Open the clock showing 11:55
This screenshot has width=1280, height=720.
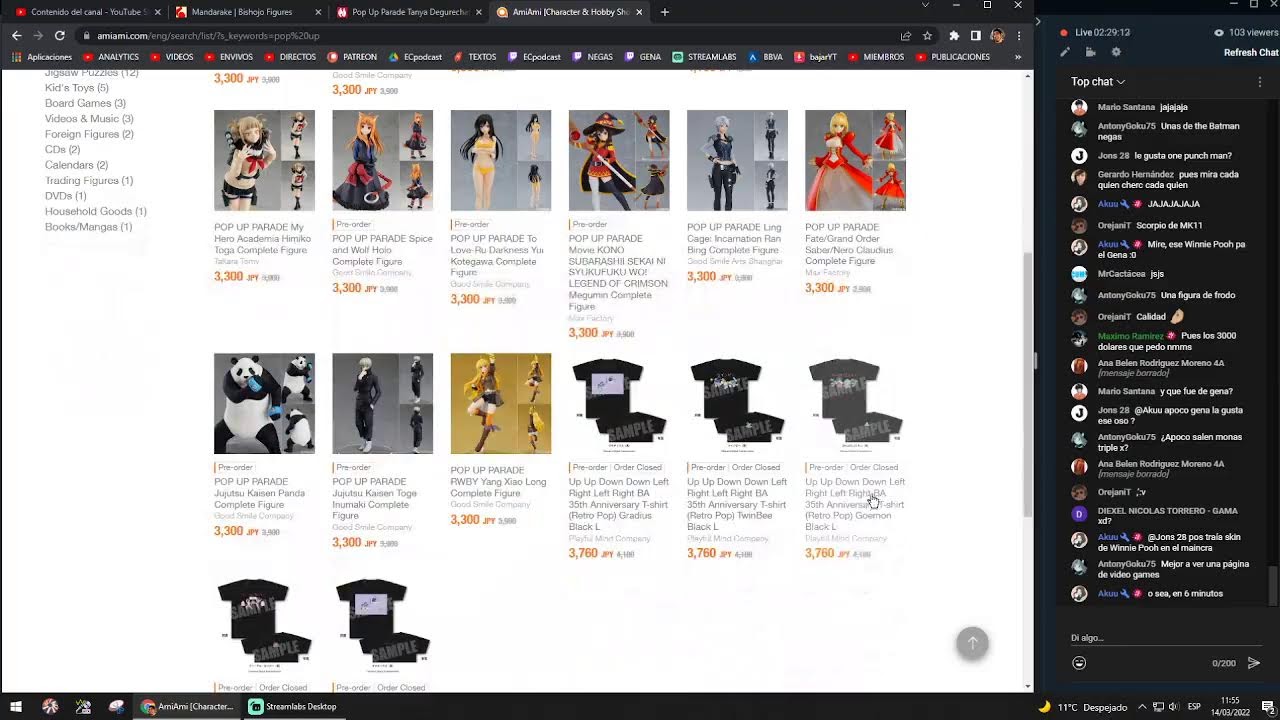click(1231, 706)
